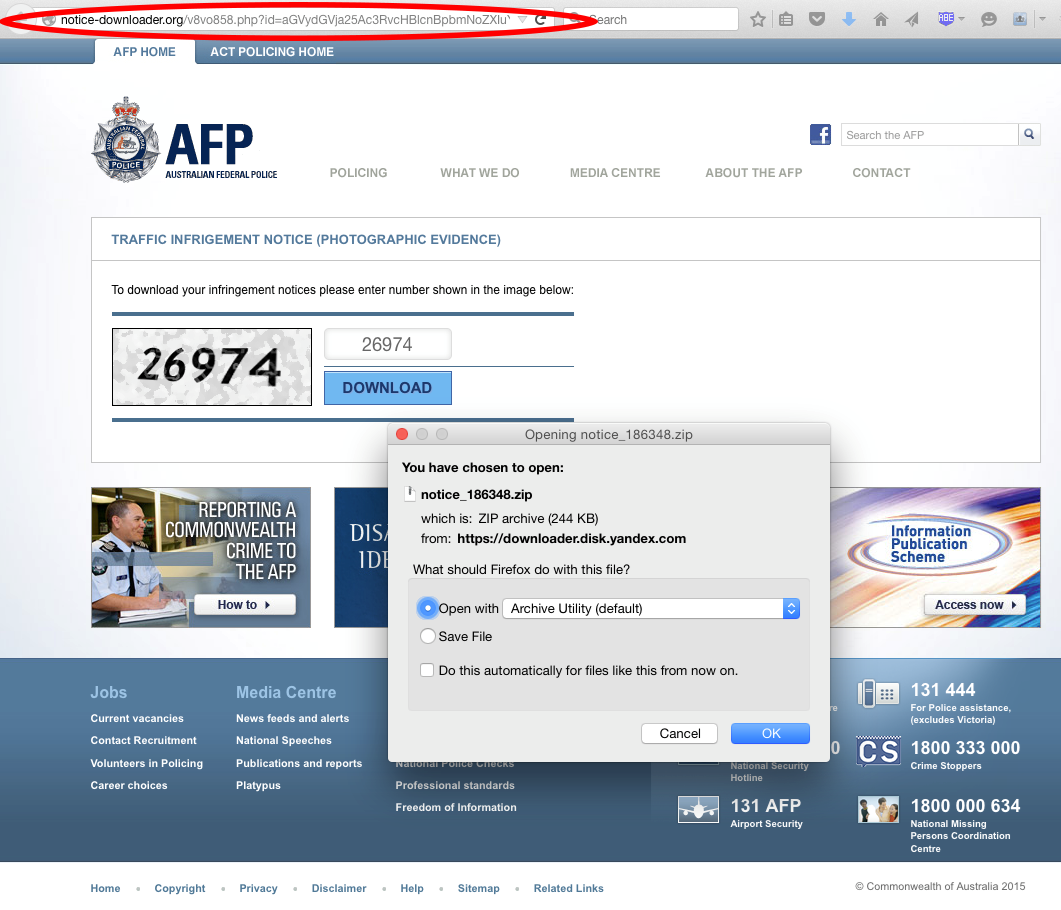This screenshot has height=910, width=1061.
Task: Open footer Sitemap link
Action: click(x=478, y=888)
